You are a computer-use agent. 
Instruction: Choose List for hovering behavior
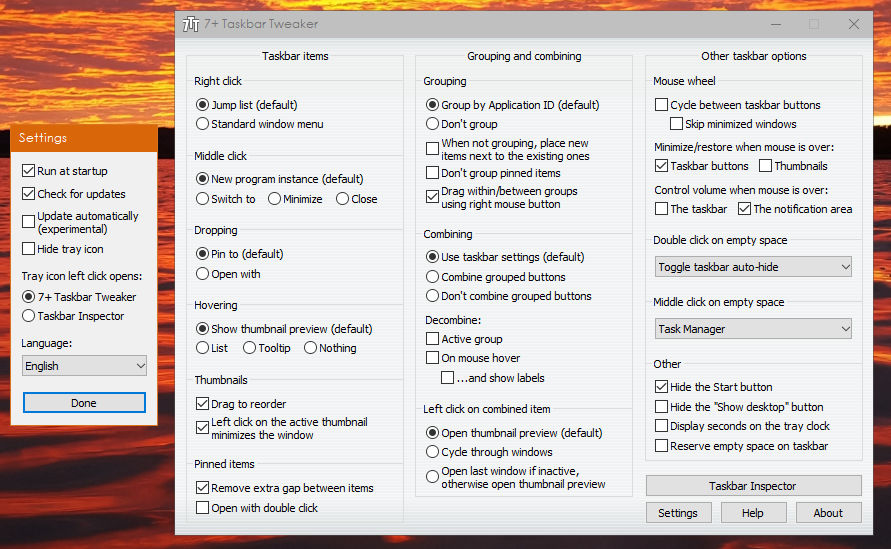[211, 348]
